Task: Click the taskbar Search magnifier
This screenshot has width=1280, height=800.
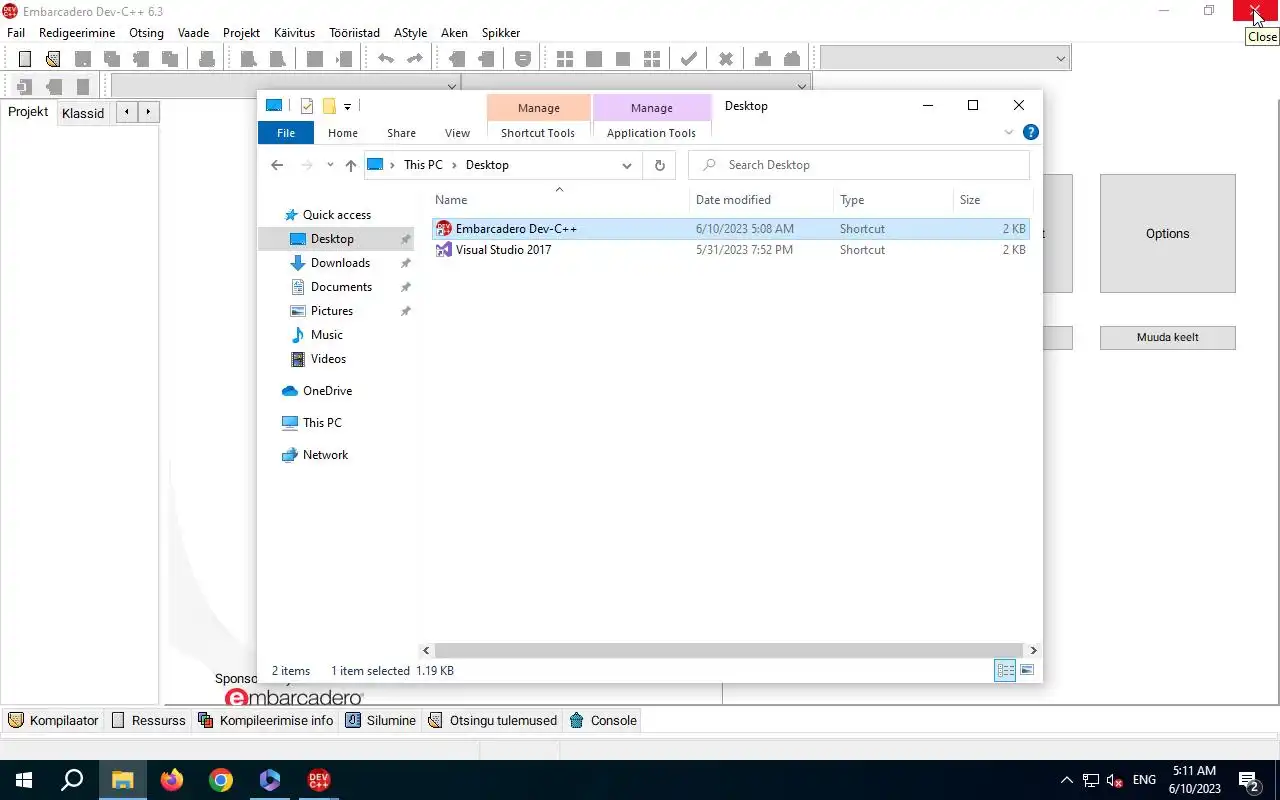Action: (x=72, y=780)
